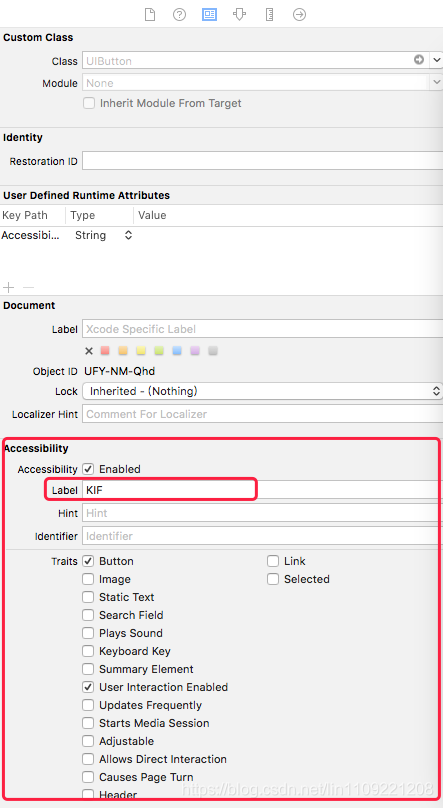This screenshot has height=808, width=443.
Task: Check the Adjustable trait
Action: [x=89, y=742]
